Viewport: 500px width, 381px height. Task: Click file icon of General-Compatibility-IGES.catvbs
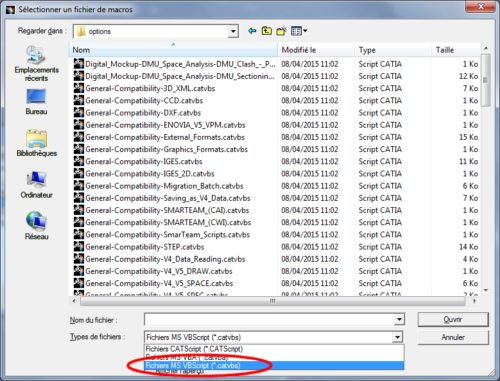pyautogui.click(x=79, y=161)
